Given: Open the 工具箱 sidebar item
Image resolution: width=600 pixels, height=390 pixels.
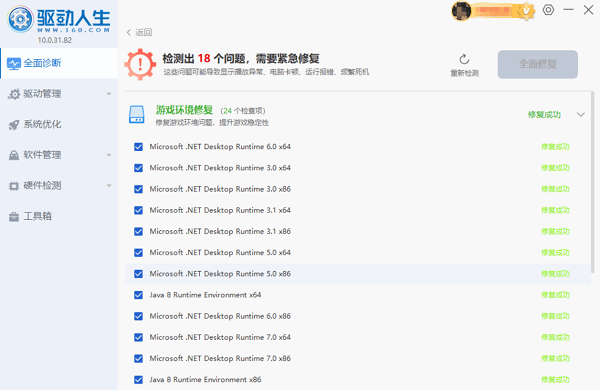Looking at the screenshot, I should click(59, 216).
